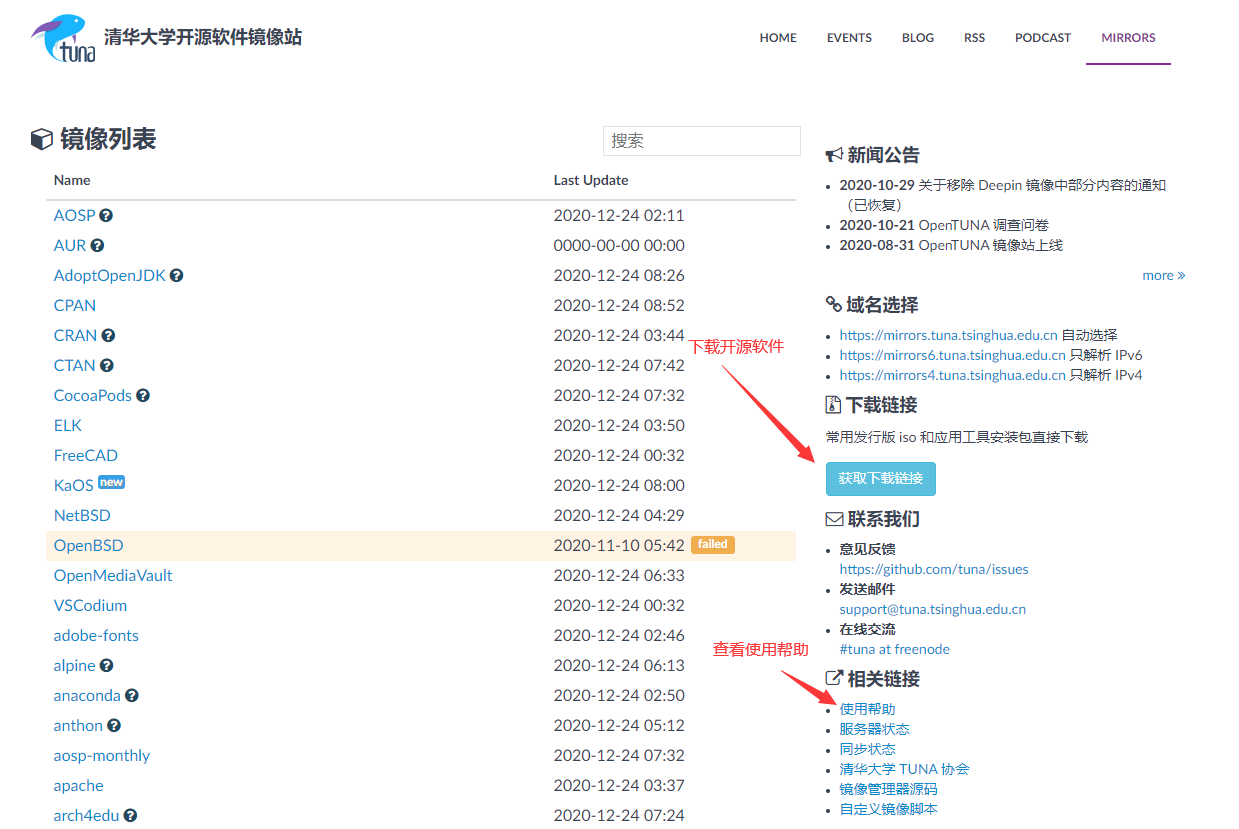Viewport: 1239px width, 829px height.
Task: Open the 使用帮助 link
Action: point(868,709)
